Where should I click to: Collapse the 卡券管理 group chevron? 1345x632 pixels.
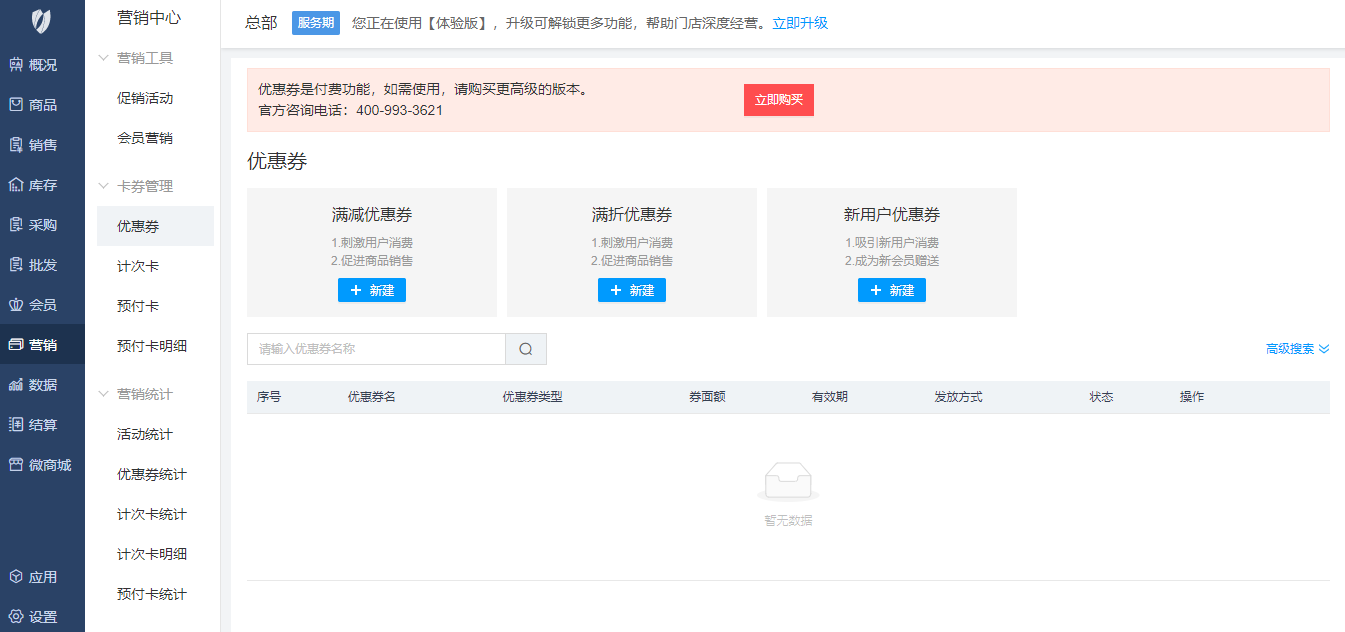[x=103, y=186]
